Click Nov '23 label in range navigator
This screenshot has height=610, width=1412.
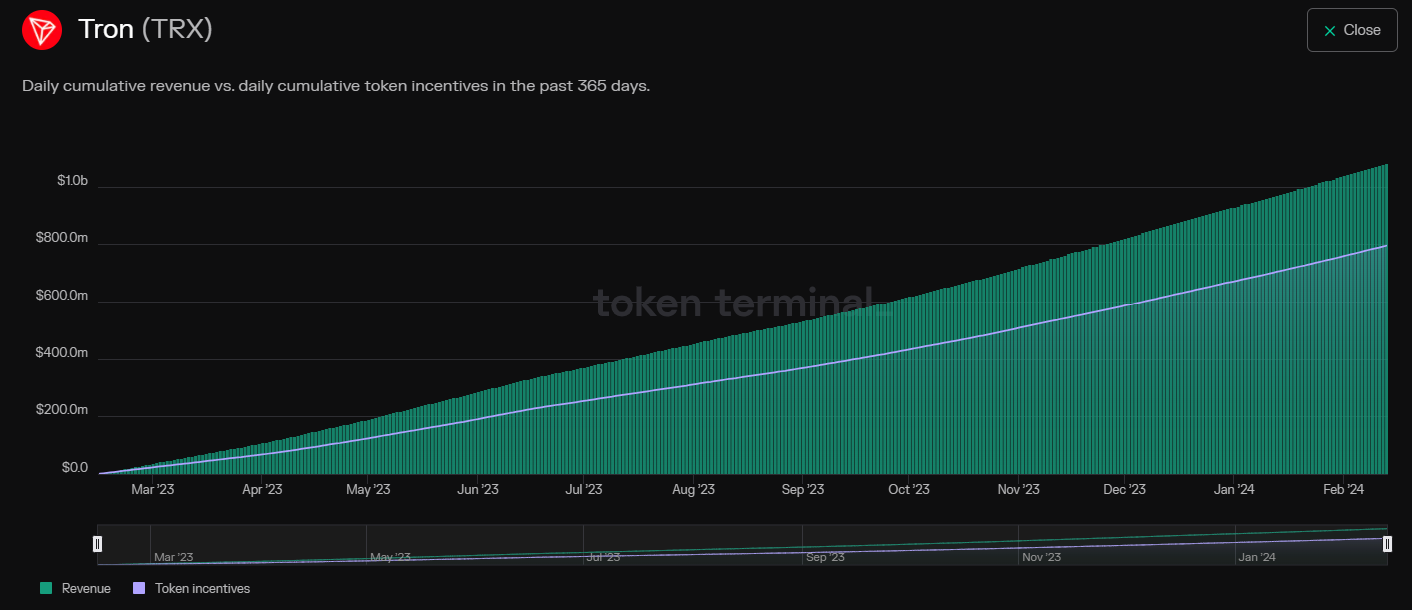[1041, 557]
